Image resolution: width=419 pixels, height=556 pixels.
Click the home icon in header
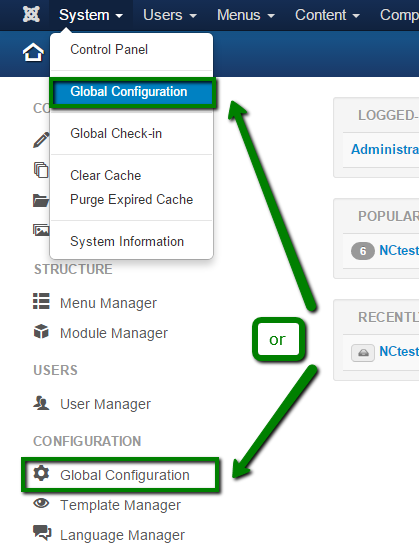(33, 52)
